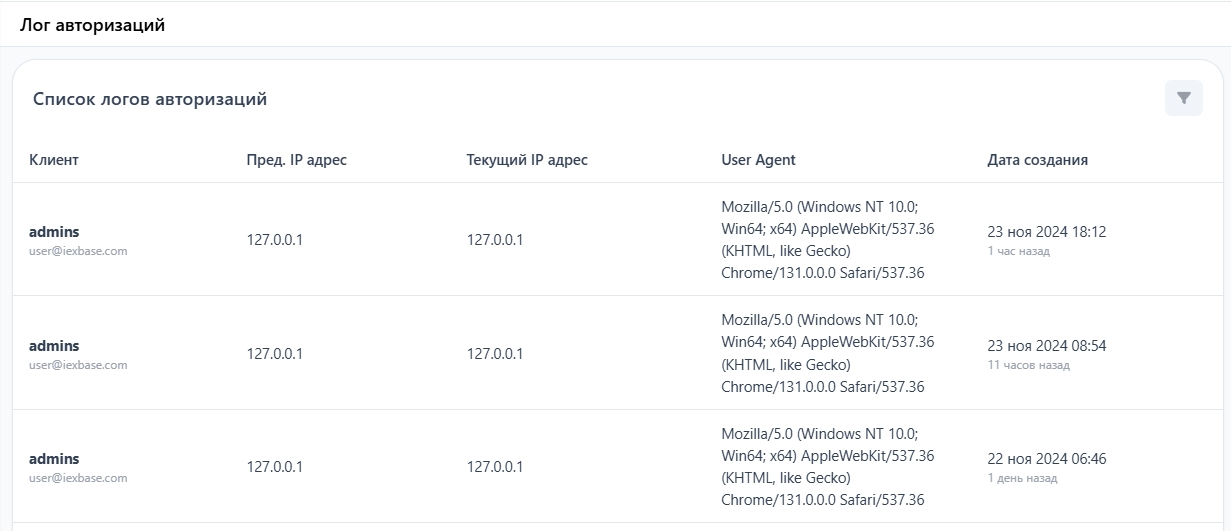Click the User Agent text in first row

827,239
